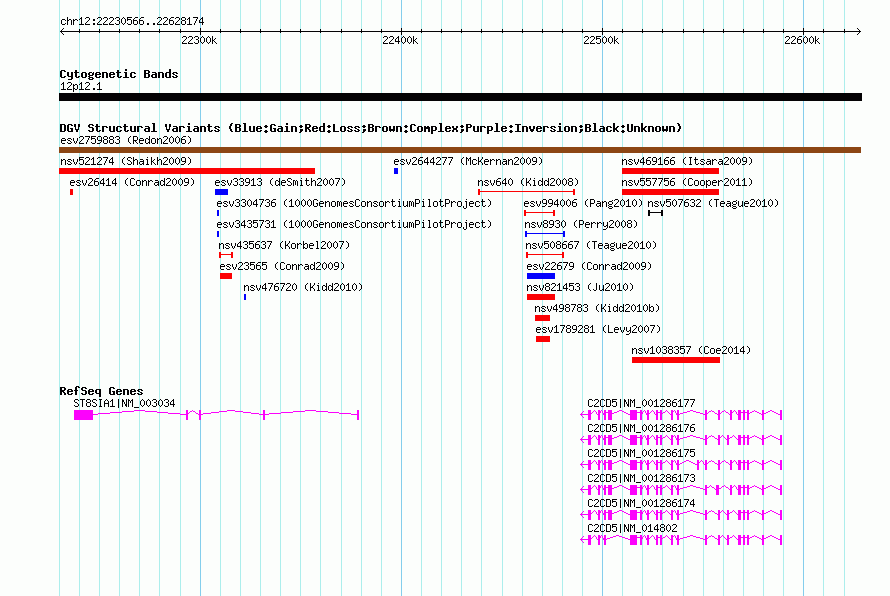Click the red nsv521274 loss bar
This screenshot has width=890, height=596.
point(187,171)
